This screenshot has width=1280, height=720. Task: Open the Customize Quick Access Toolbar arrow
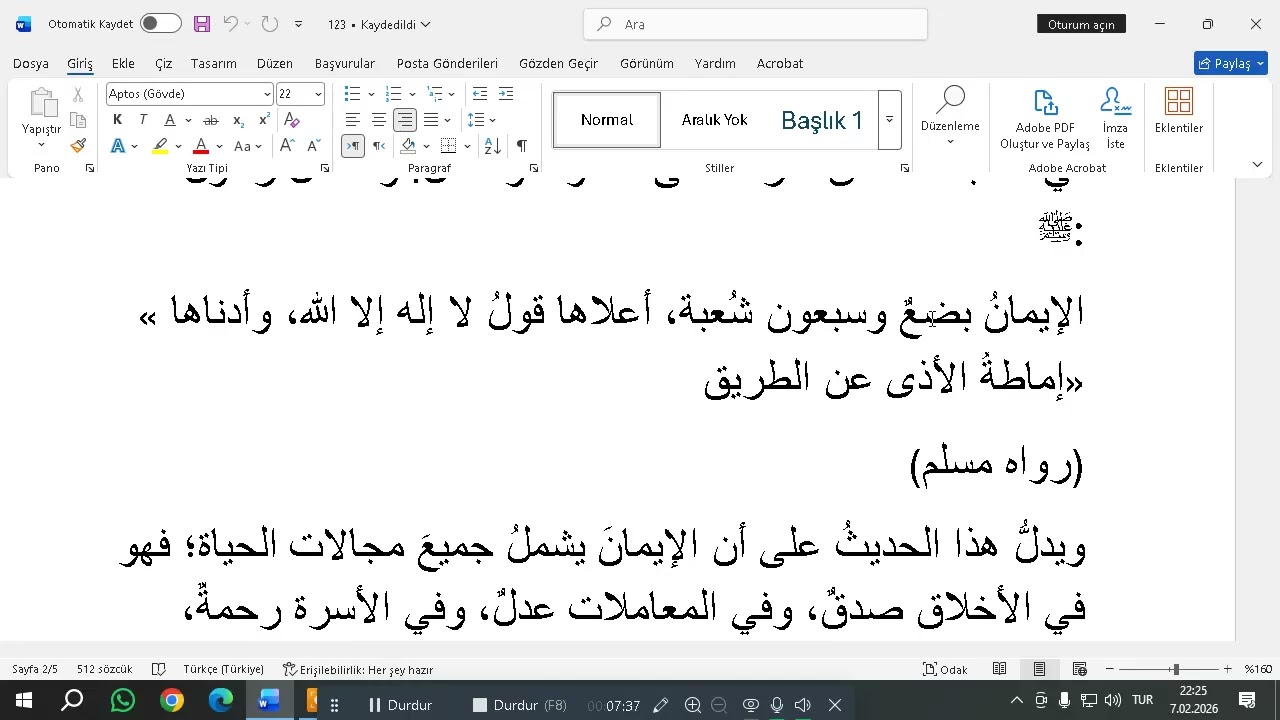299,24
